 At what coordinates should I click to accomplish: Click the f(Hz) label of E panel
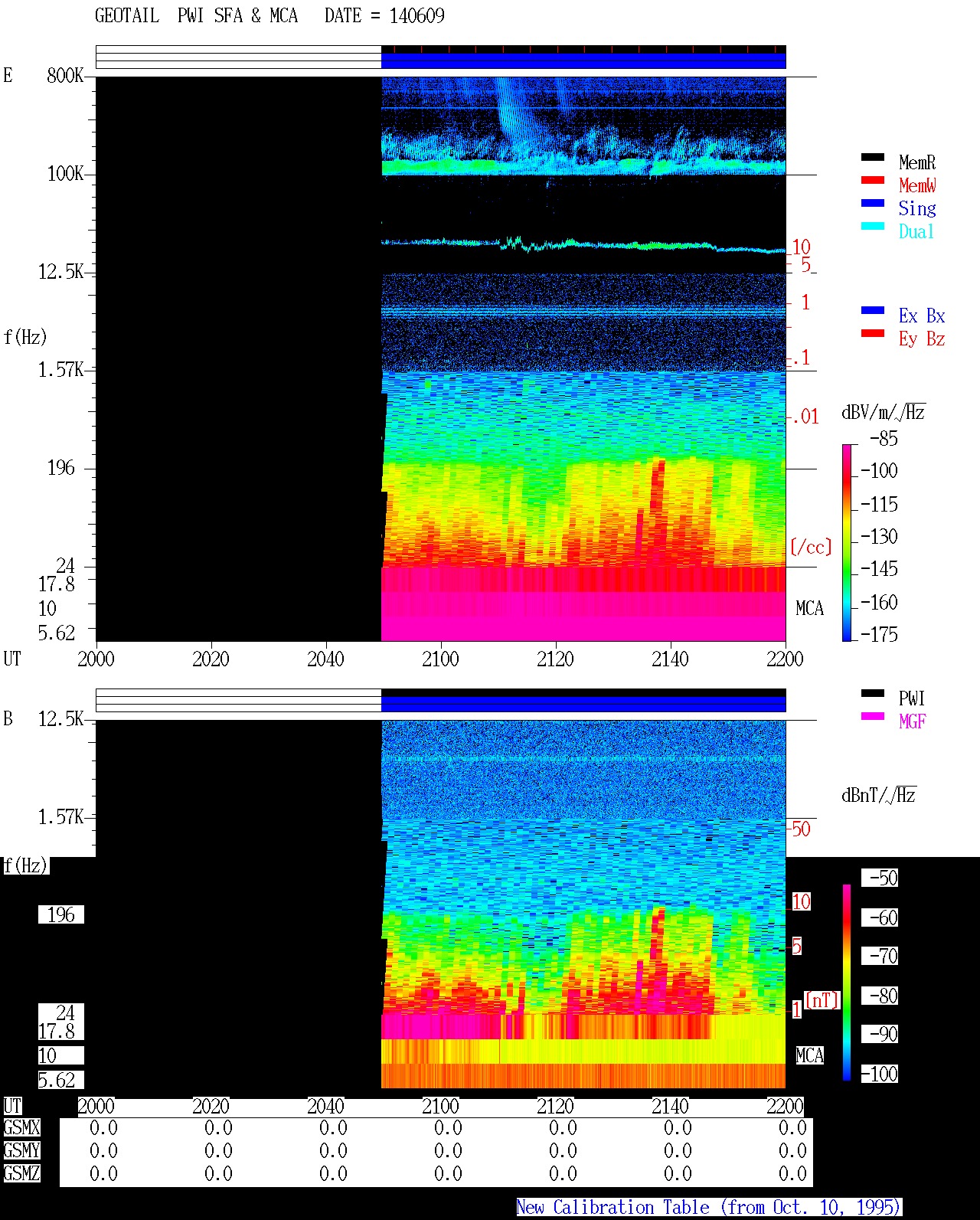tap(25, 337)
